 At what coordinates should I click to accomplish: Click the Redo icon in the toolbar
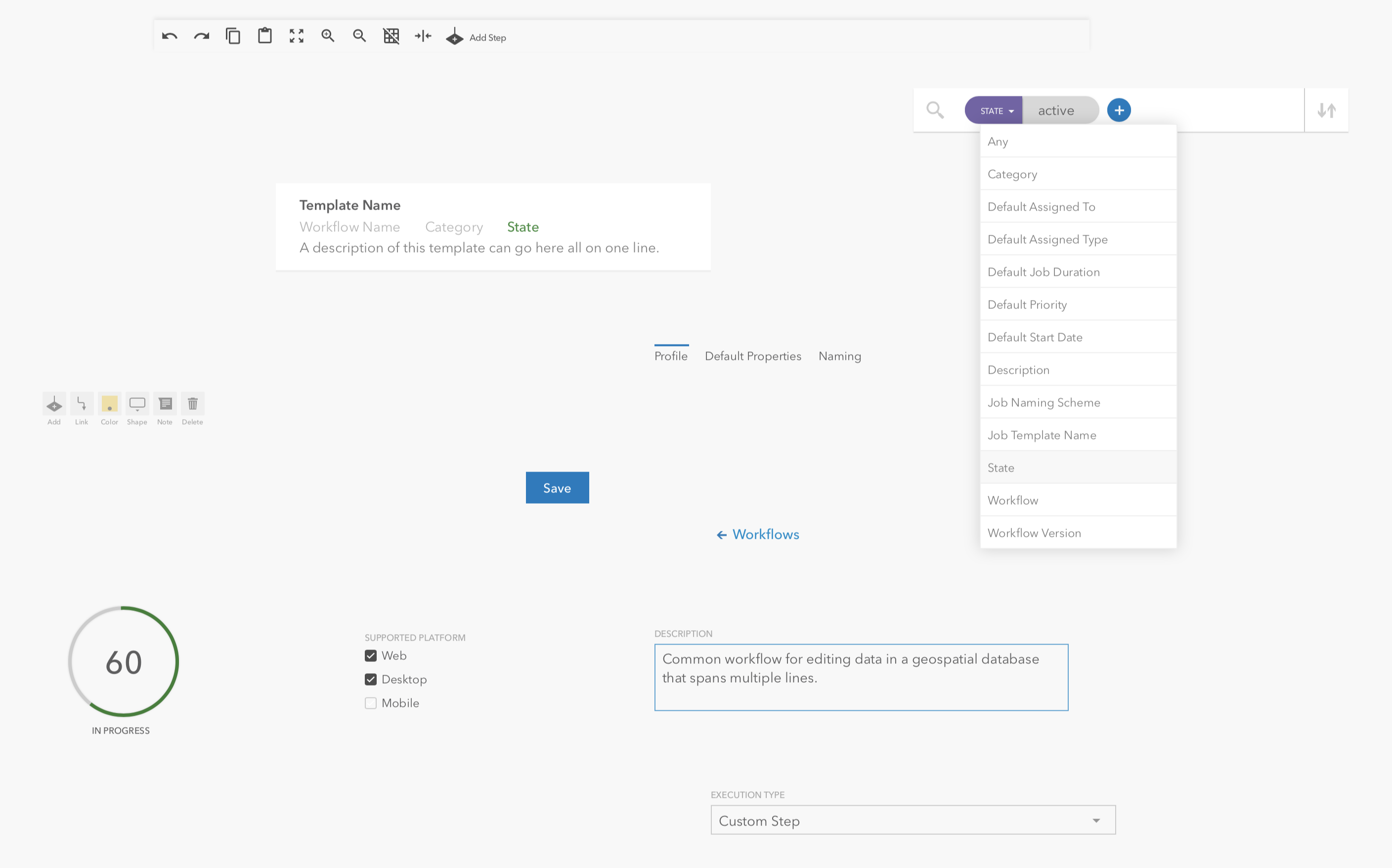click(201, 36)
